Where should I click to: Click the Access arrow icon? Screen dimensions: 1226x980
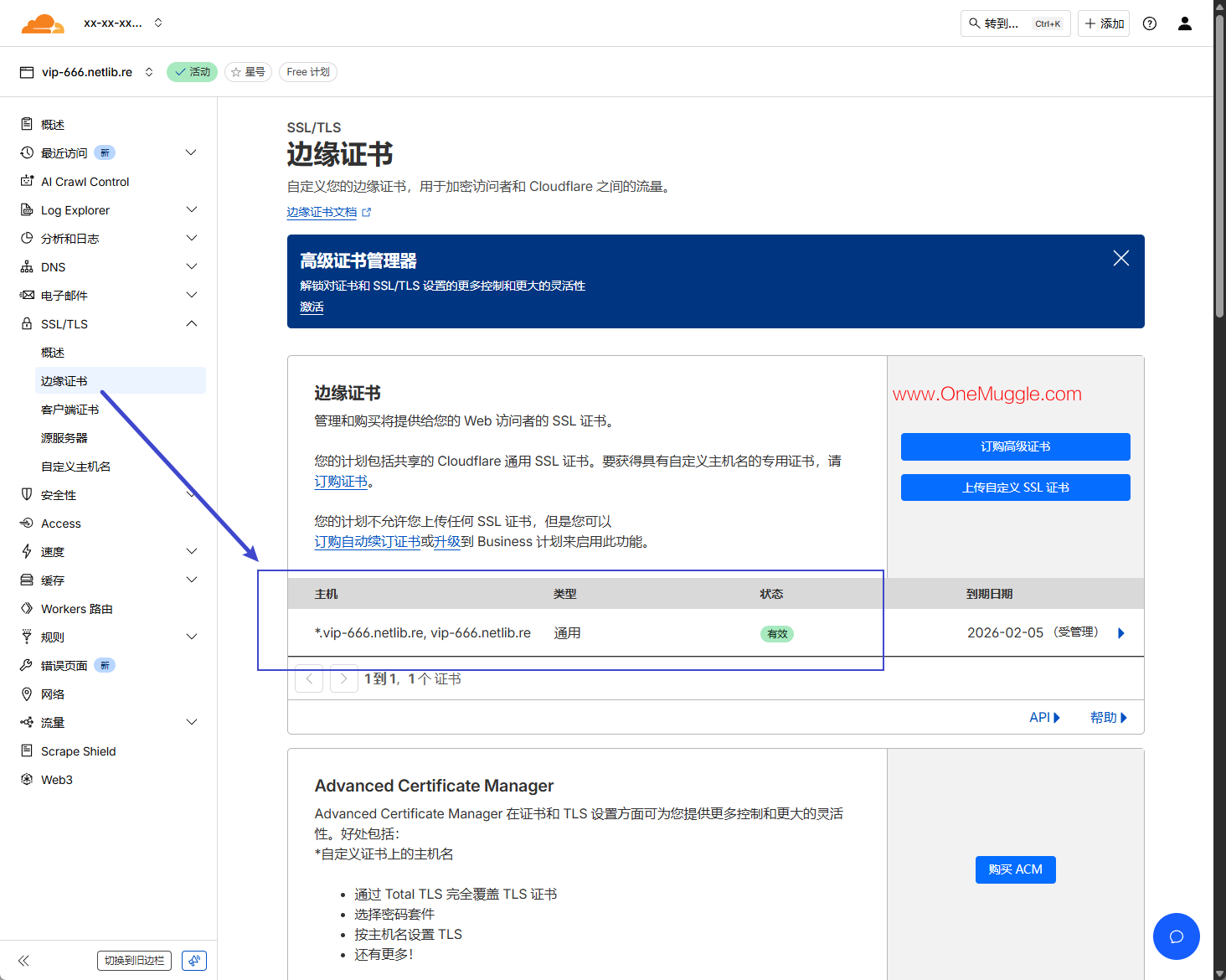[27, 523]
